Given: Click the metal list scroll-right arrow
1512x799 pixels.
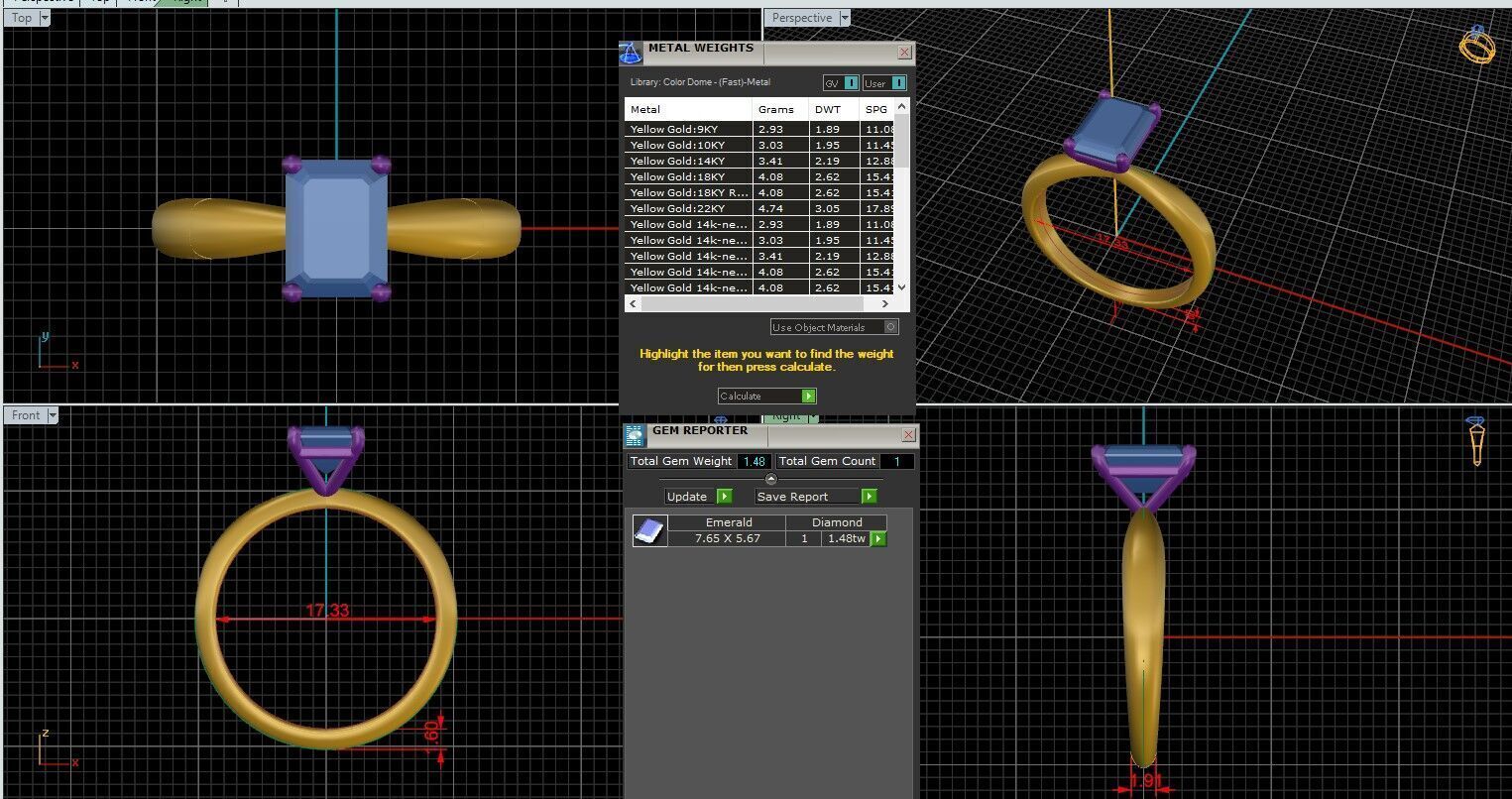Looking at the screenshot, I should 885,303.
